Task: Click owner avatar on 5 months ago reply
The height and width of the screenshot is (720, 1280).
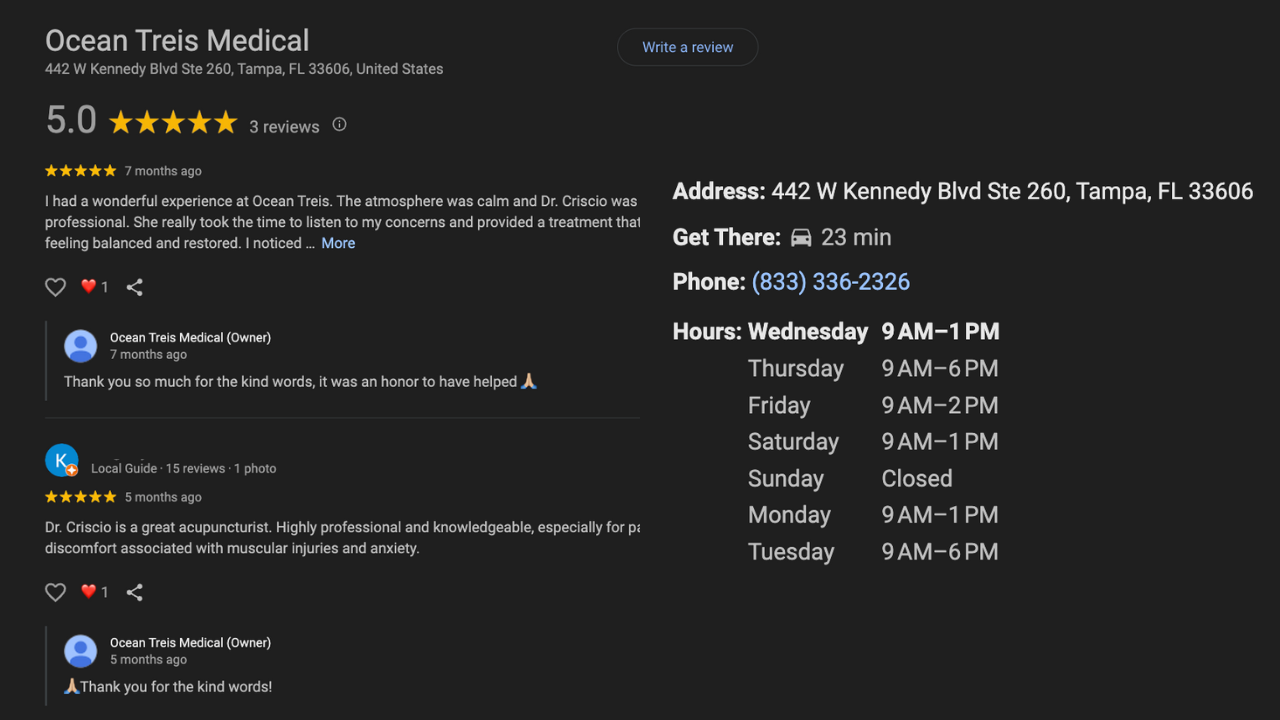Action: [80, 651]
